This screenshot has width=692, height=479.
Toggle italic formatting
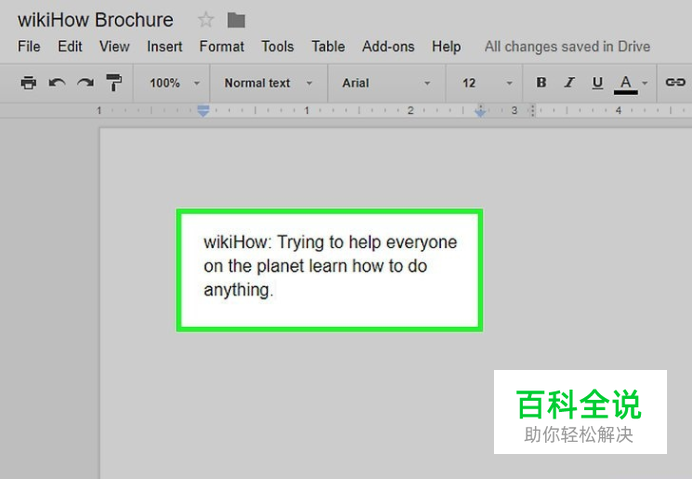(569, 83)
